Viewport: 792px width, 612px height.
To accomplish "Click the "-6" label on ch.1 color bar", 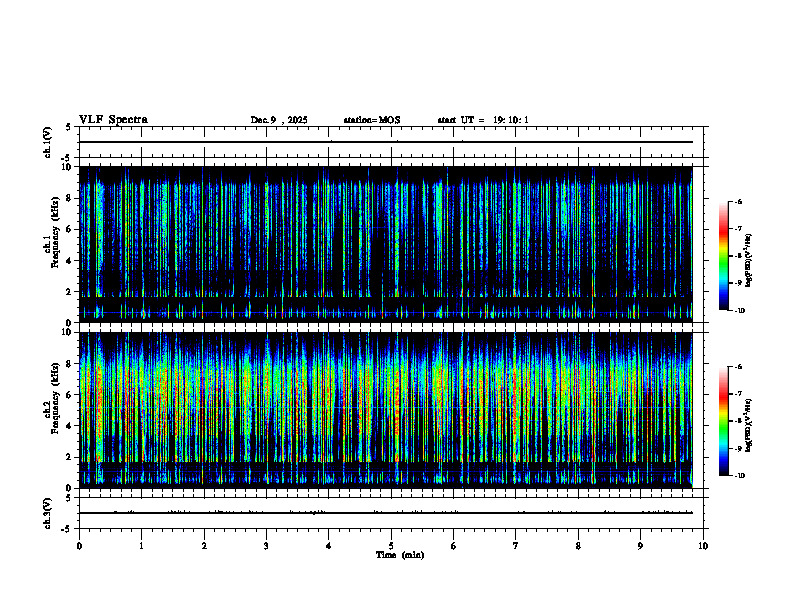I will (738, 201).
